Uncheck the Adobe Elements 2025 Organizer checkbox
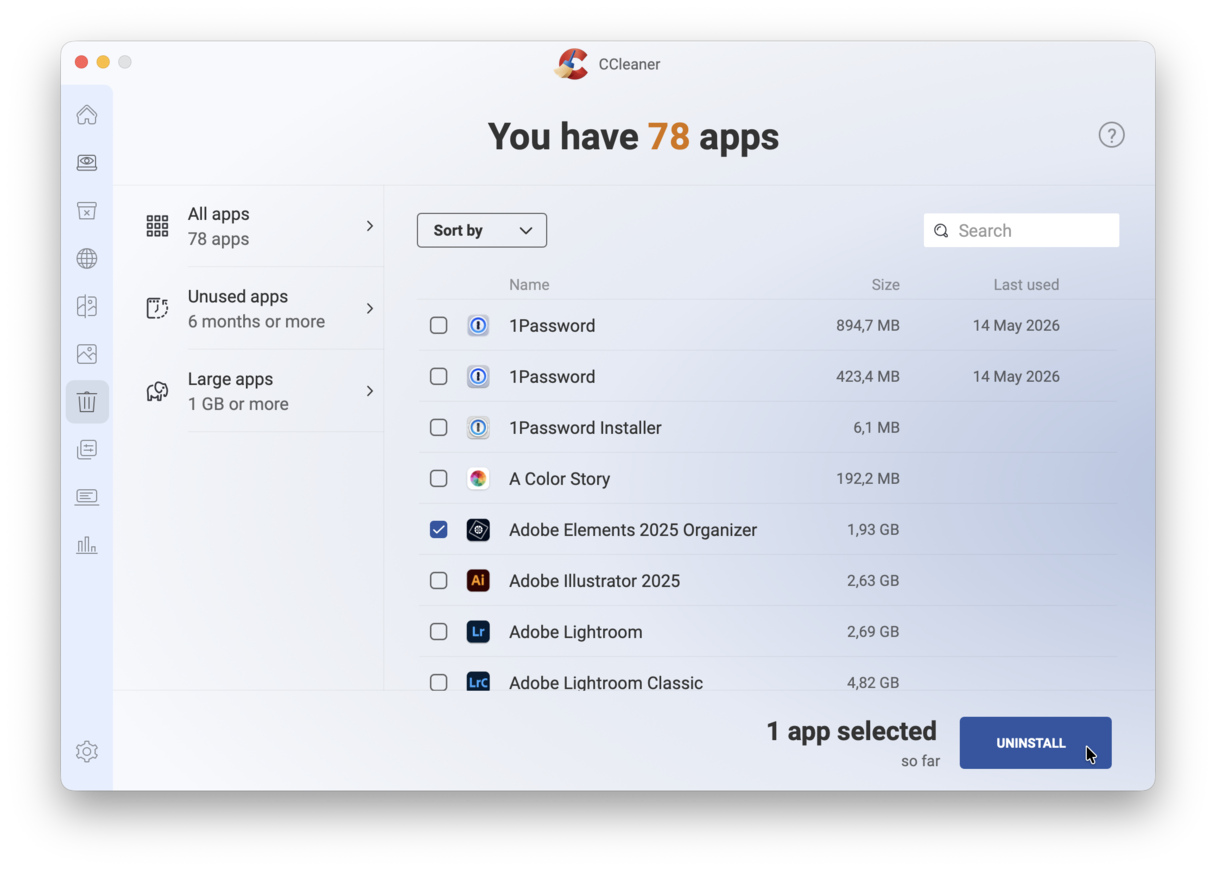Screen dimensions: 1216x871 438,529
